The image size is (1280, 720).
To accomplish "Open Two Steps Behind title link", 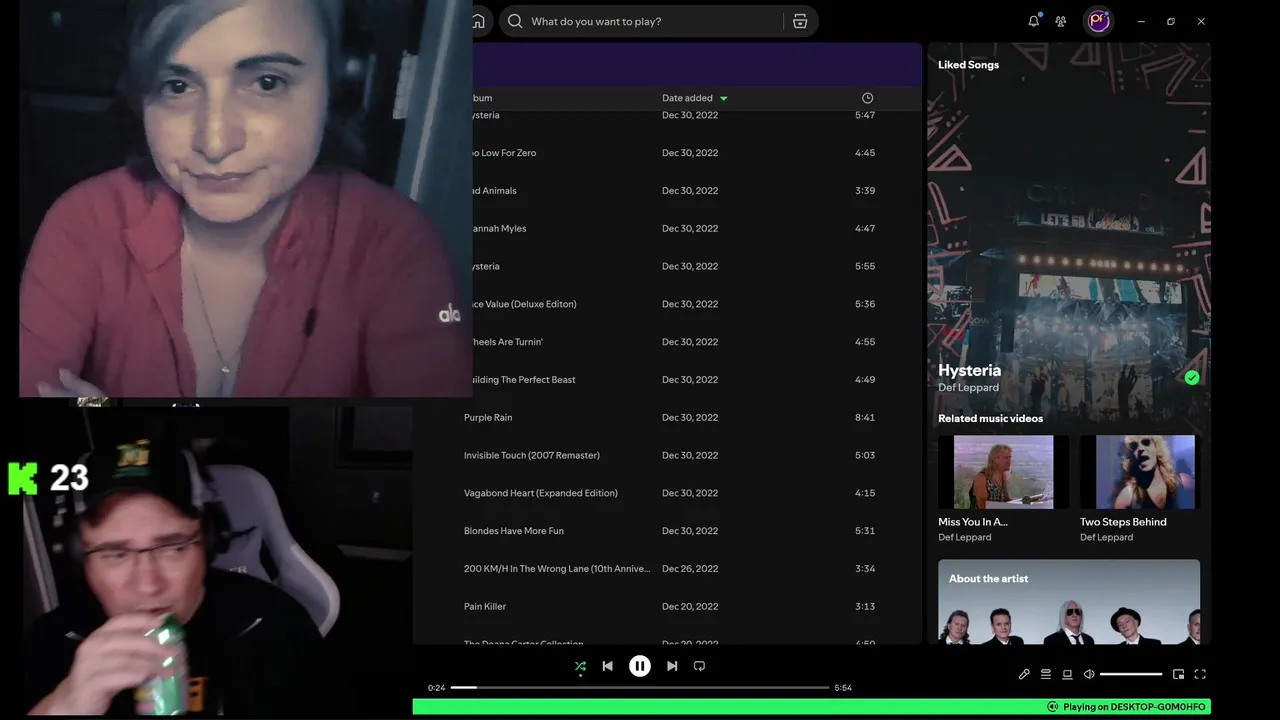I will coord(1123,522).
